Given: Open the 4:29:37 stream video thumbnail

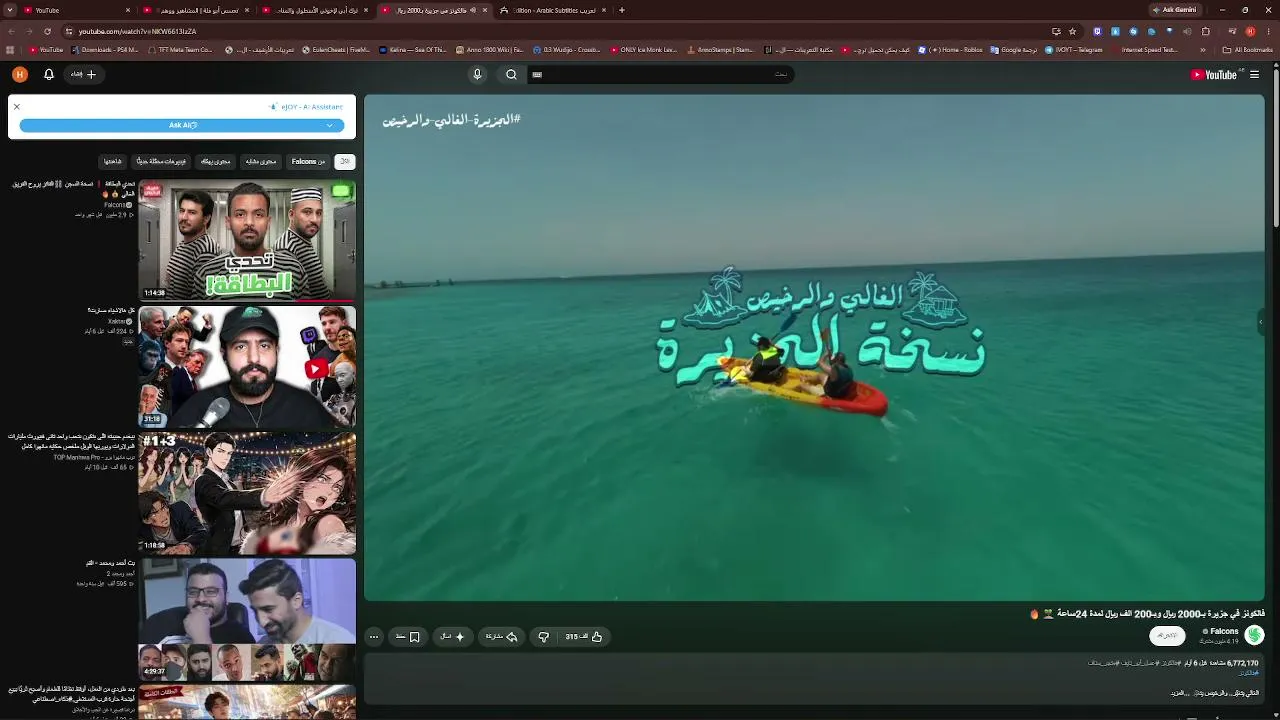Looking at the screenshot, I should click(x=247, y=619).
